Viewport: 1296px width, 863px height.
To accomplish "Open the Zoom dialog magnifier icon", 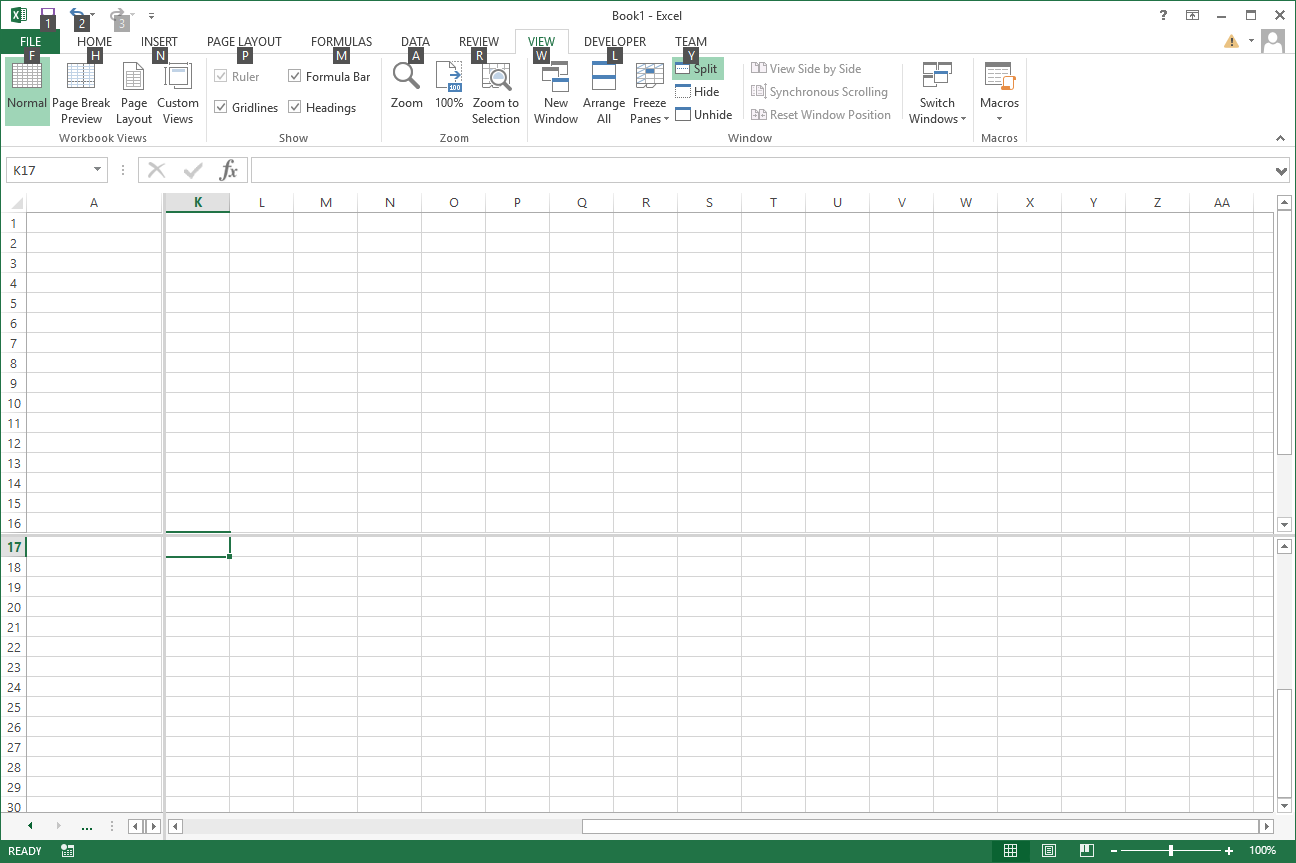I will [x=406, y=78].
